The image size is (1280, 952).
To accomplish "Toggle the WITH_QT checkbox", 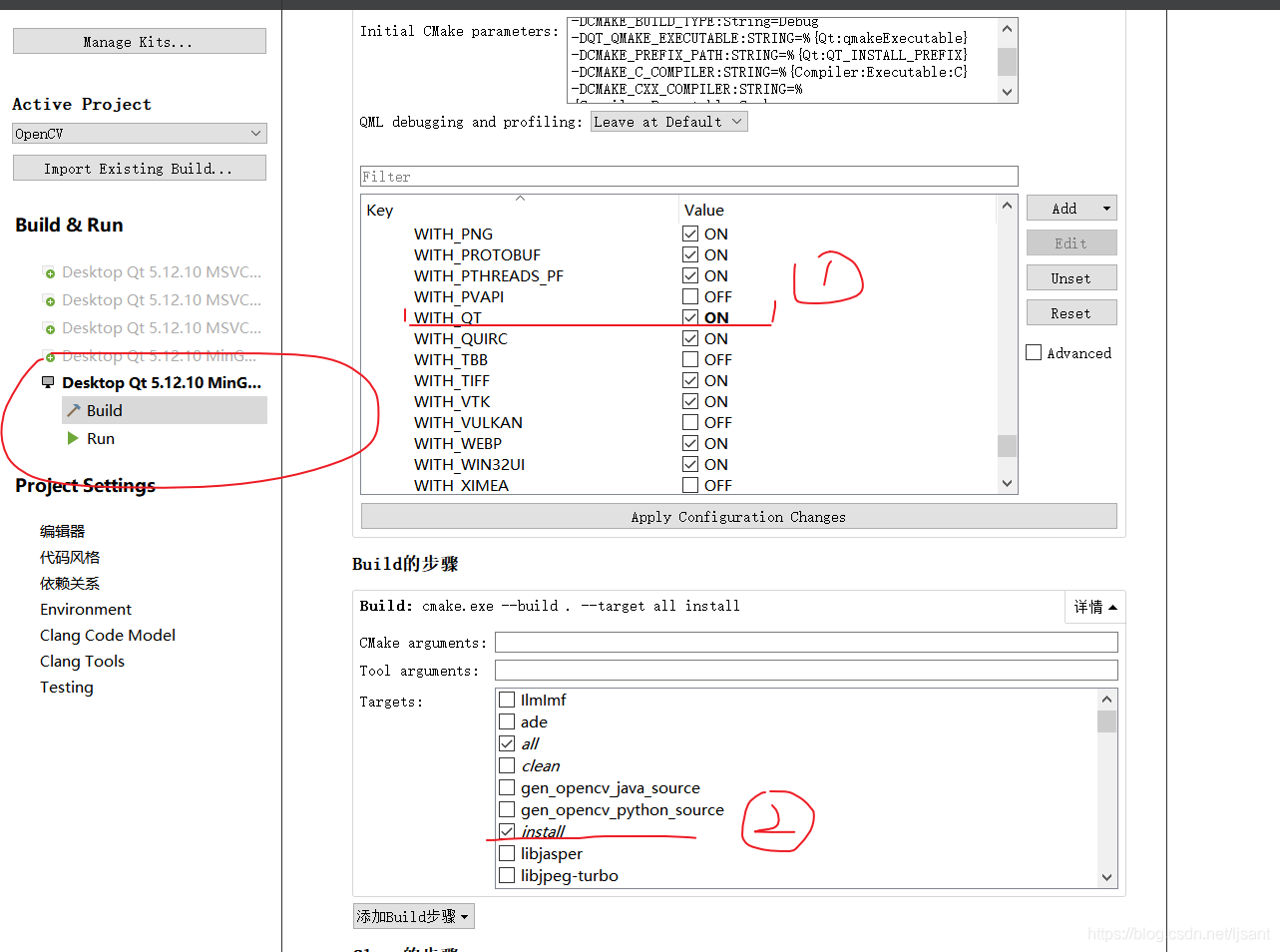I will point(690,317).
